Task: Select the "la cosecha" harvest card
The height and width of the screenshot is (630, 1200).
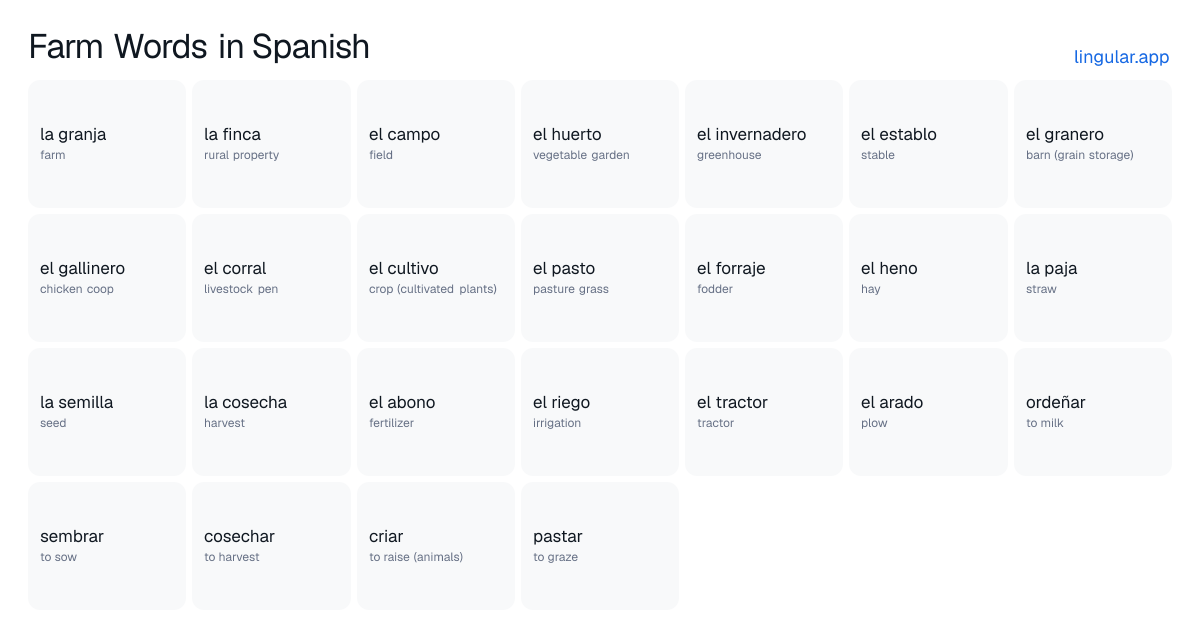Action: [x=271, y=412]
